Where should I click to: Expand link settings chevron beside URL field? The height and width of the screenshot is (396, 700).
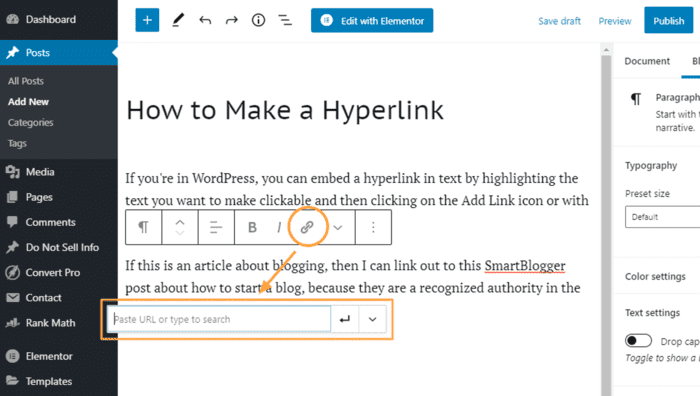372,319
